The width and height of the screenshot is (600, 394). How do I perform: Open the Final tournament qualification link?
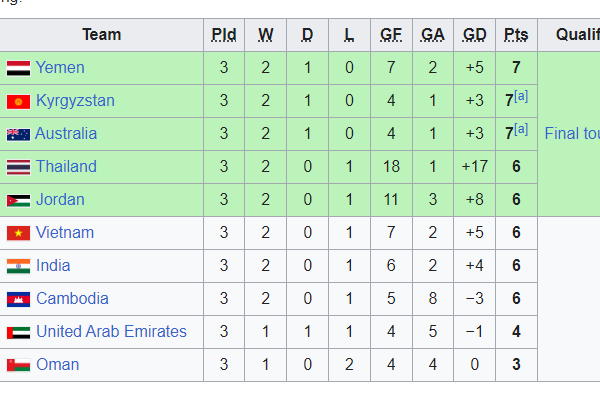[x=572, y=134]
